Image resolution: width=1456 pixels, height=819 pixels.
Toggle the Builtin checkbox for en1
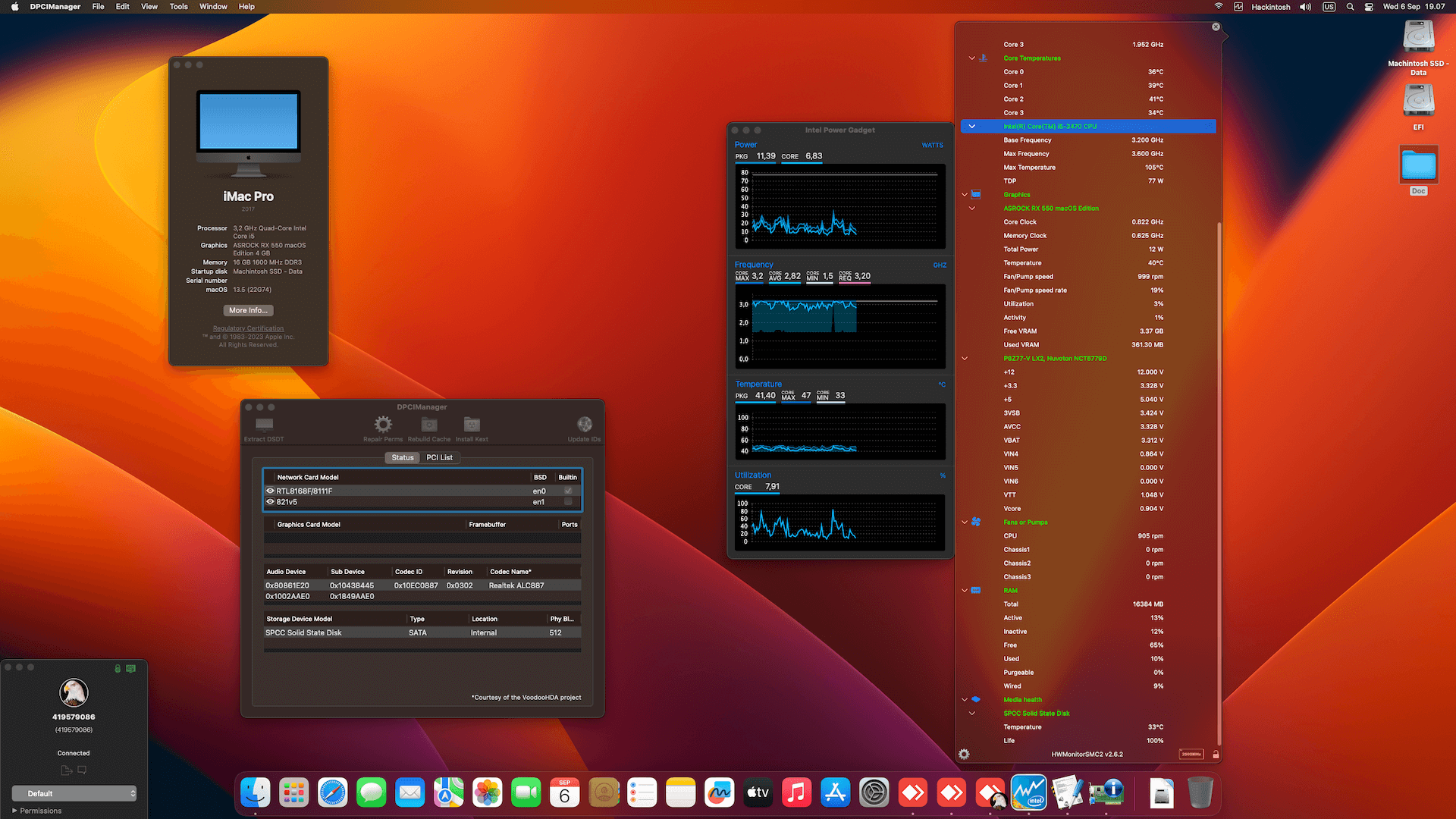point(568,501)
